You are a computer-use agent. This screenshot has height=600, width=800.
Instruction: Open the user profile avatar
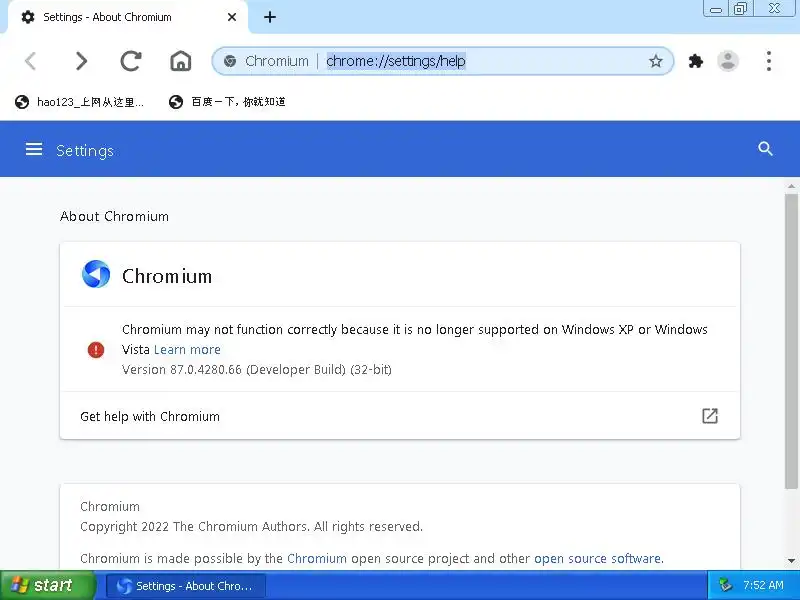coord(728,61)
